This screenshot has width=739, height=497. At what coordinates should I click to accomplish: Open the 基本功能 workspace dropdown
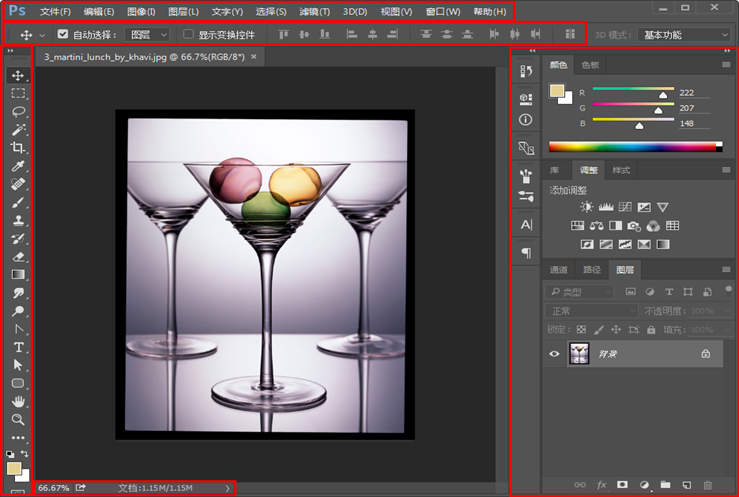[x=685, y=34]
